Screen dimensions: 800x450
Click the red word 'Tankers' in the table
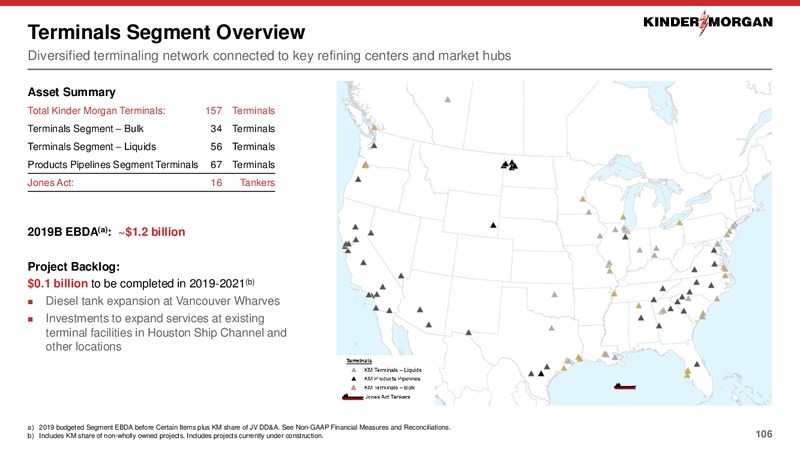point(258,183)
